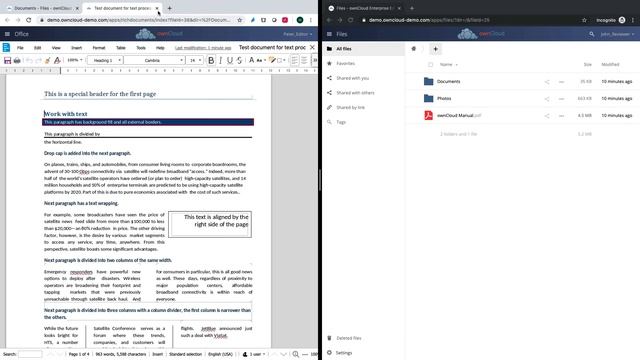This screenshot has height=360, width=640.
Task: Click the zoom out minus in status bar
Action: click(305, 354)
